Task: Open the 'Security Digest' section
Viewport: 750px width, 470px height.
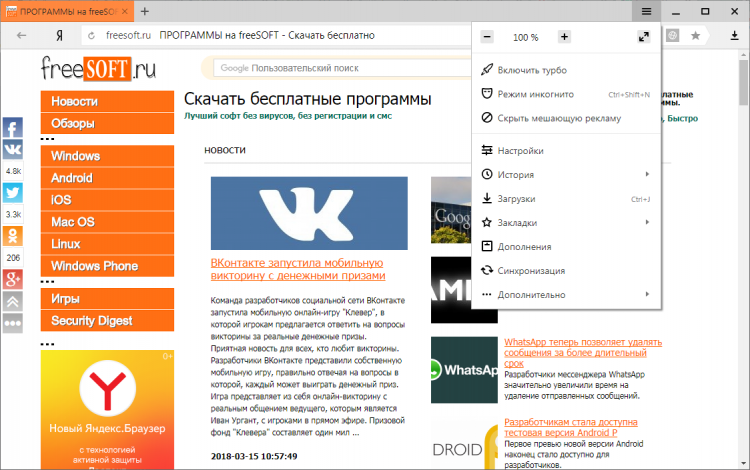Action: [107, 321]
